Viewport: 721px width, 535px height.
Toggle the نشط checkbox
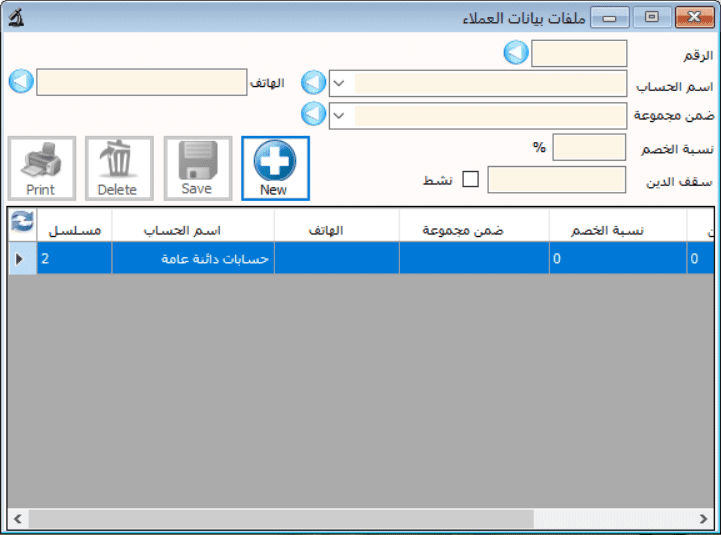tap(470, 180)
